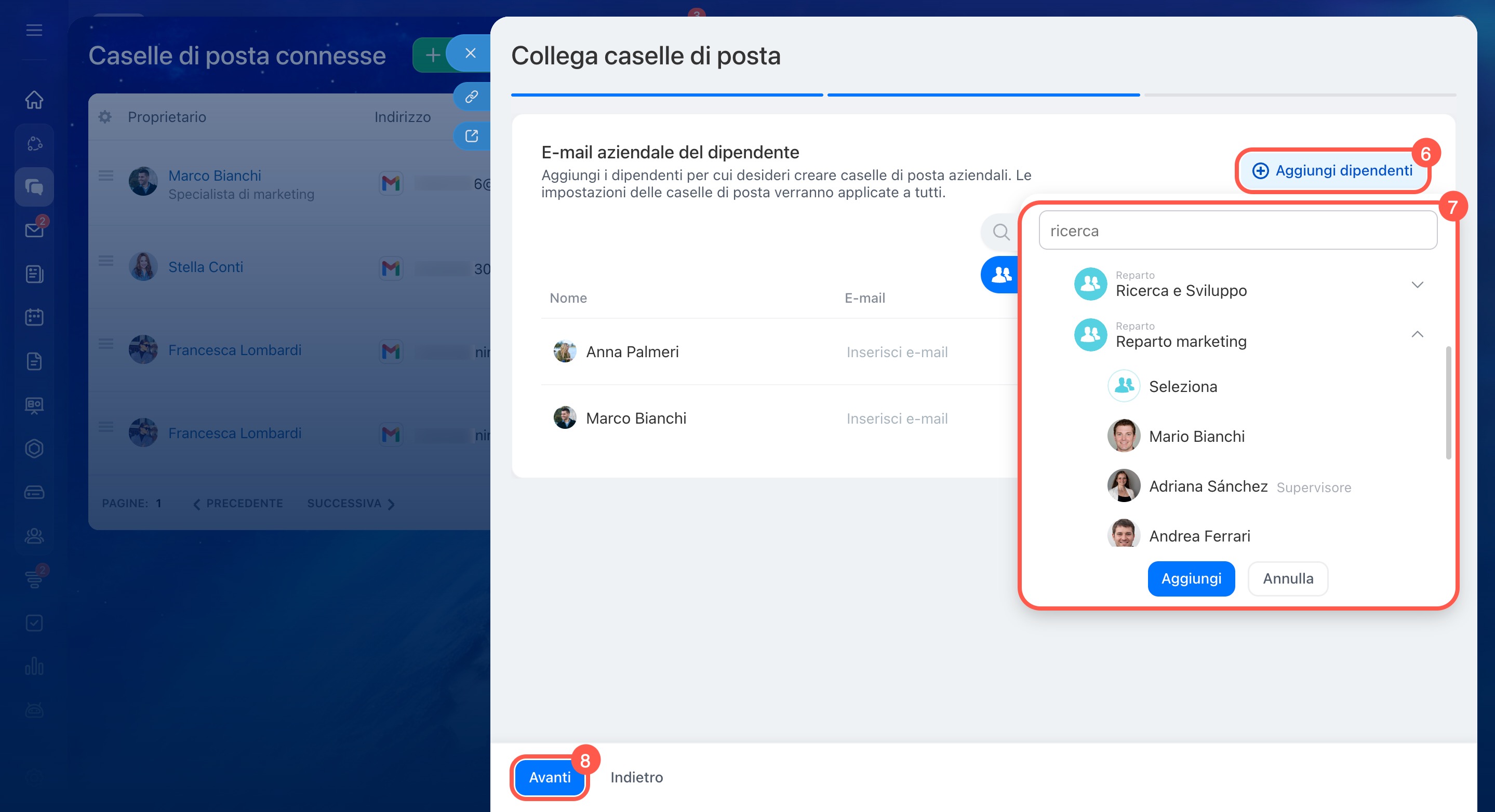Click the home icon in left sidebar
1495x812 pixels.
[34, 100]
